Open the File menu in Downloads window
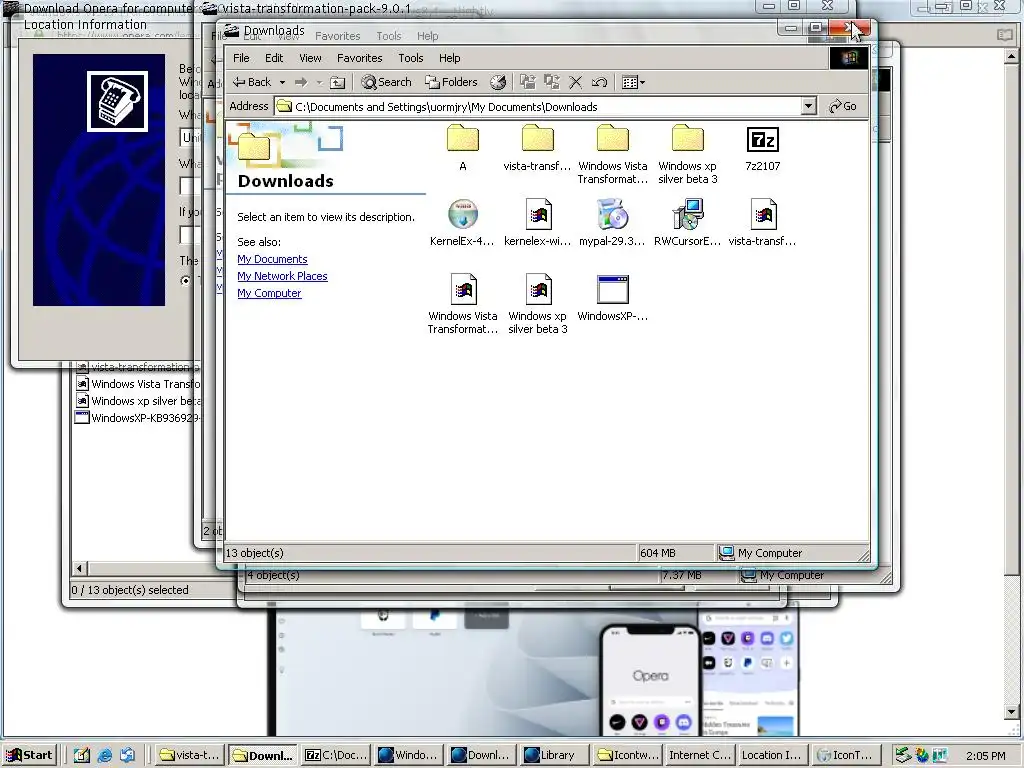This screenshot has width=1024, height=768. [x=241, y=58]
